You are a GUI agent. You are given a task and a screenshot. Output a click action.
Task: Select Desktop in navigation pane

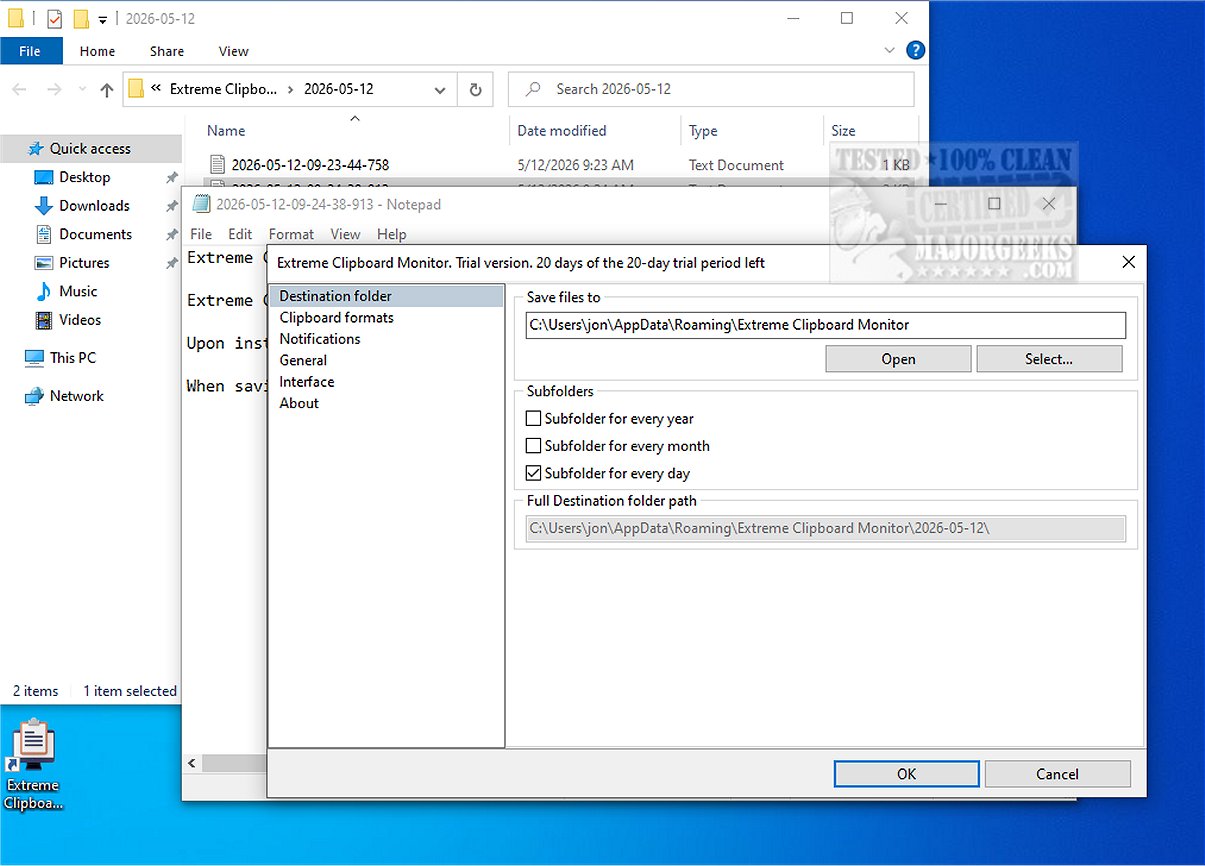pos(84,177)
